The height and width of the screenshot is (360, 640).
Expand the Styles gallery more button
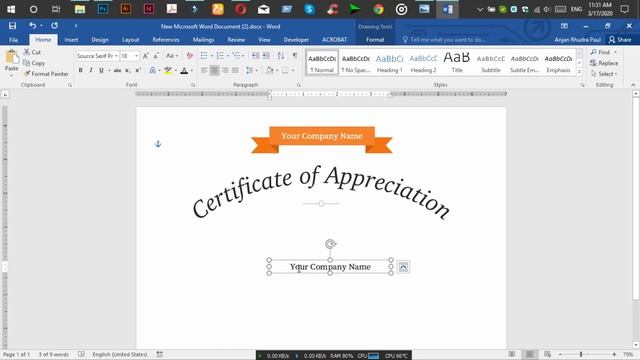(579, 72)
